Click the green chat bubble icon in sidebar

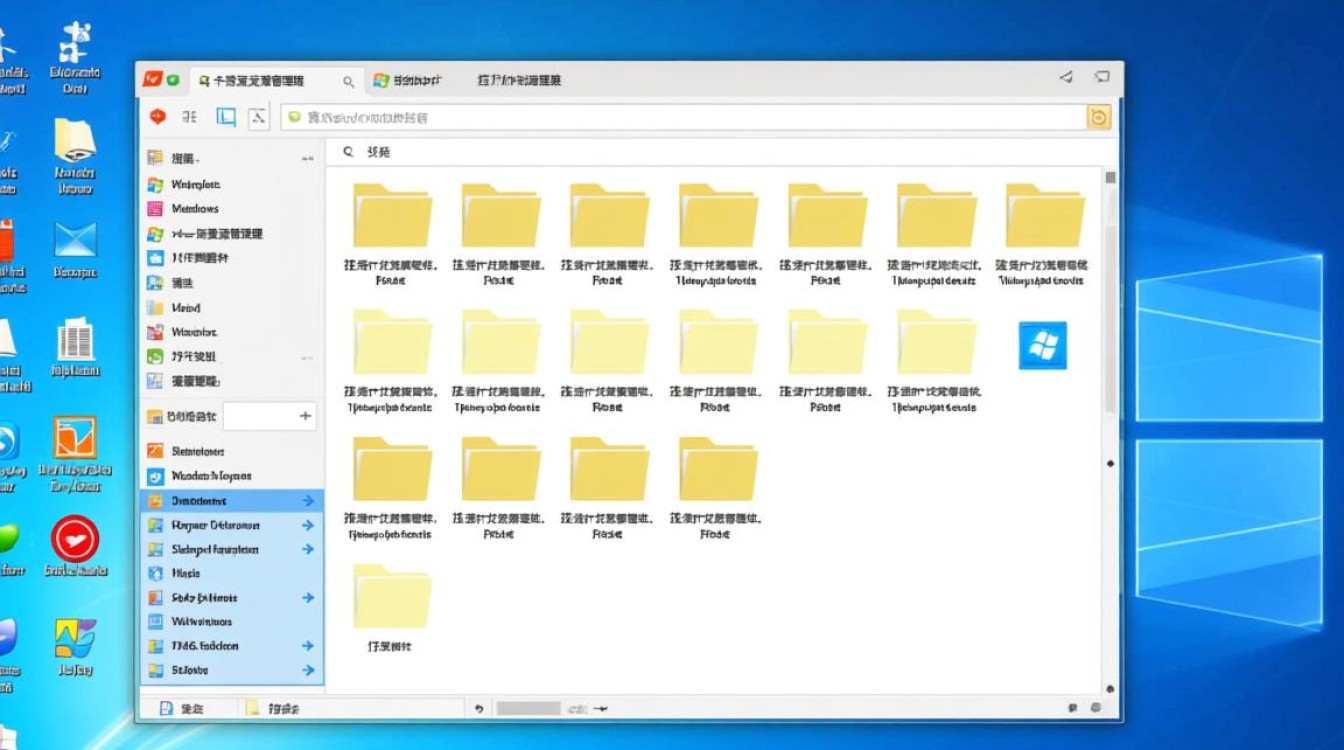154,356
